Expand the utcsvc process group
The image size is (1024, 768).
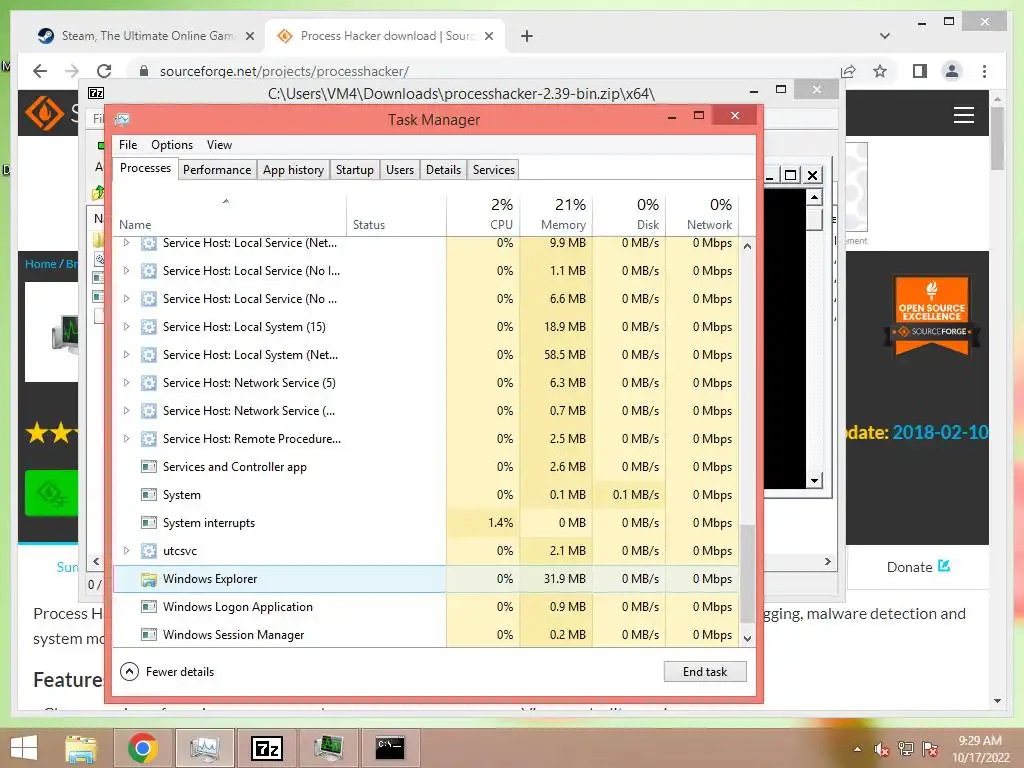[x=127, y=551]
